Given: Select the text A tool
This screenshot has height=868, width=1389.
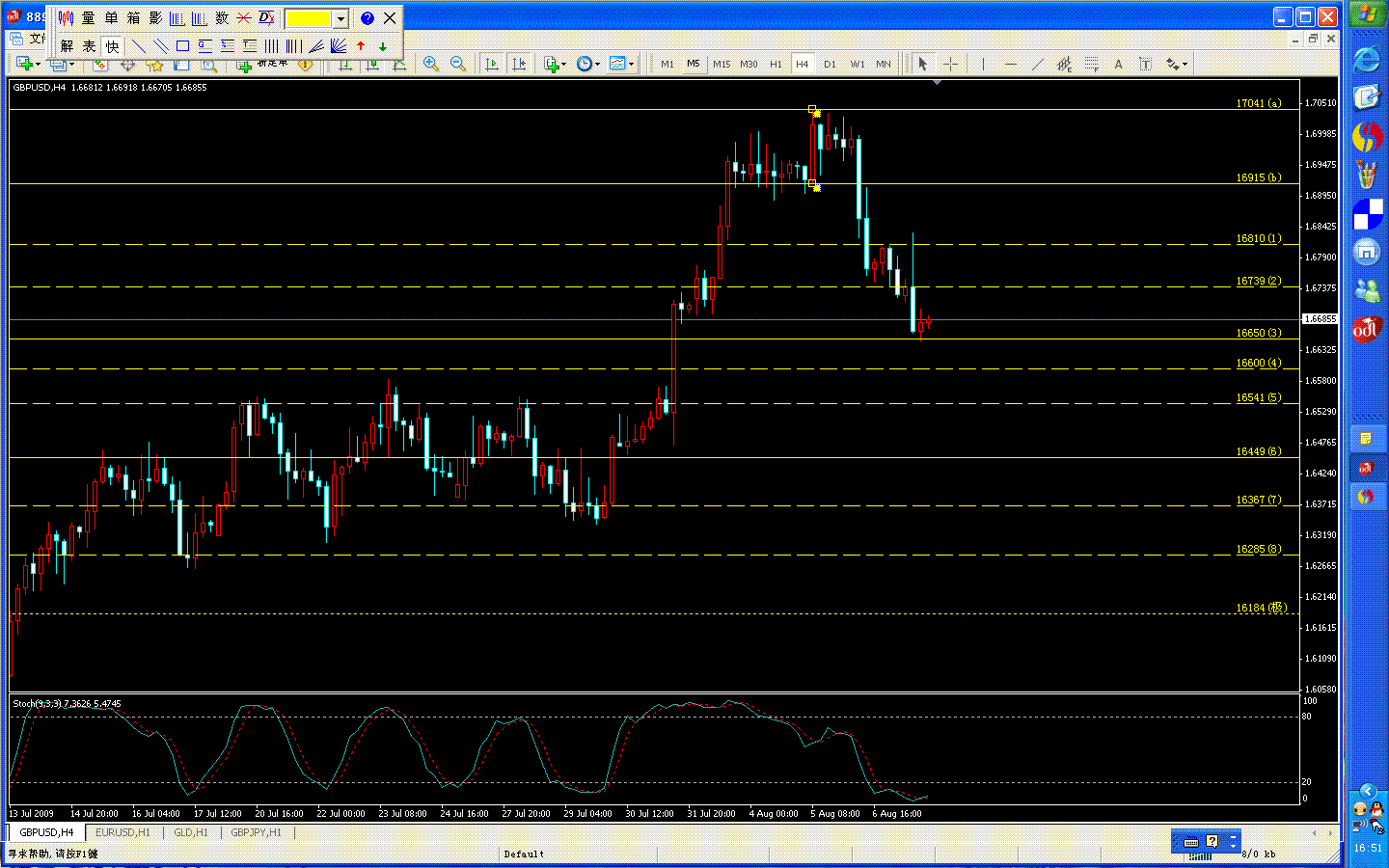Looking at the screenshot, I should coord(1118,64).
